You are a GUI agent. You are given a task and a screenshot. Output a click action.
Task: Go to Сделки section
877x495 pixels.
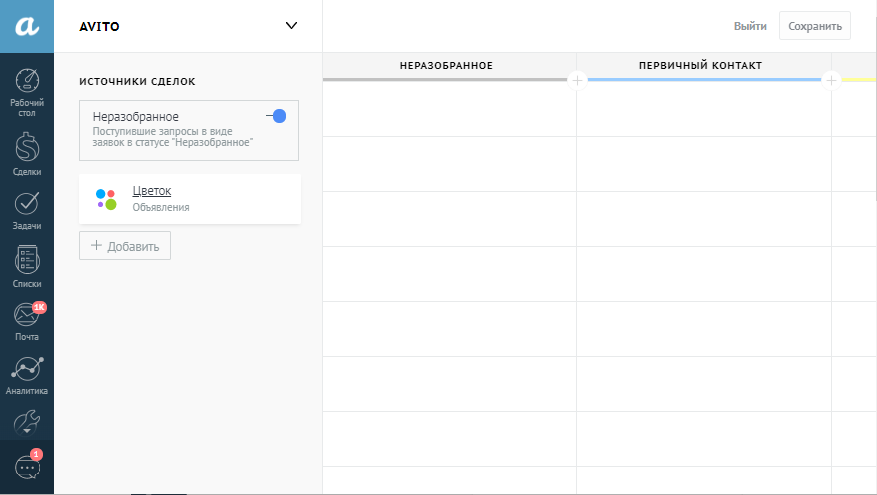click(27, 153)
